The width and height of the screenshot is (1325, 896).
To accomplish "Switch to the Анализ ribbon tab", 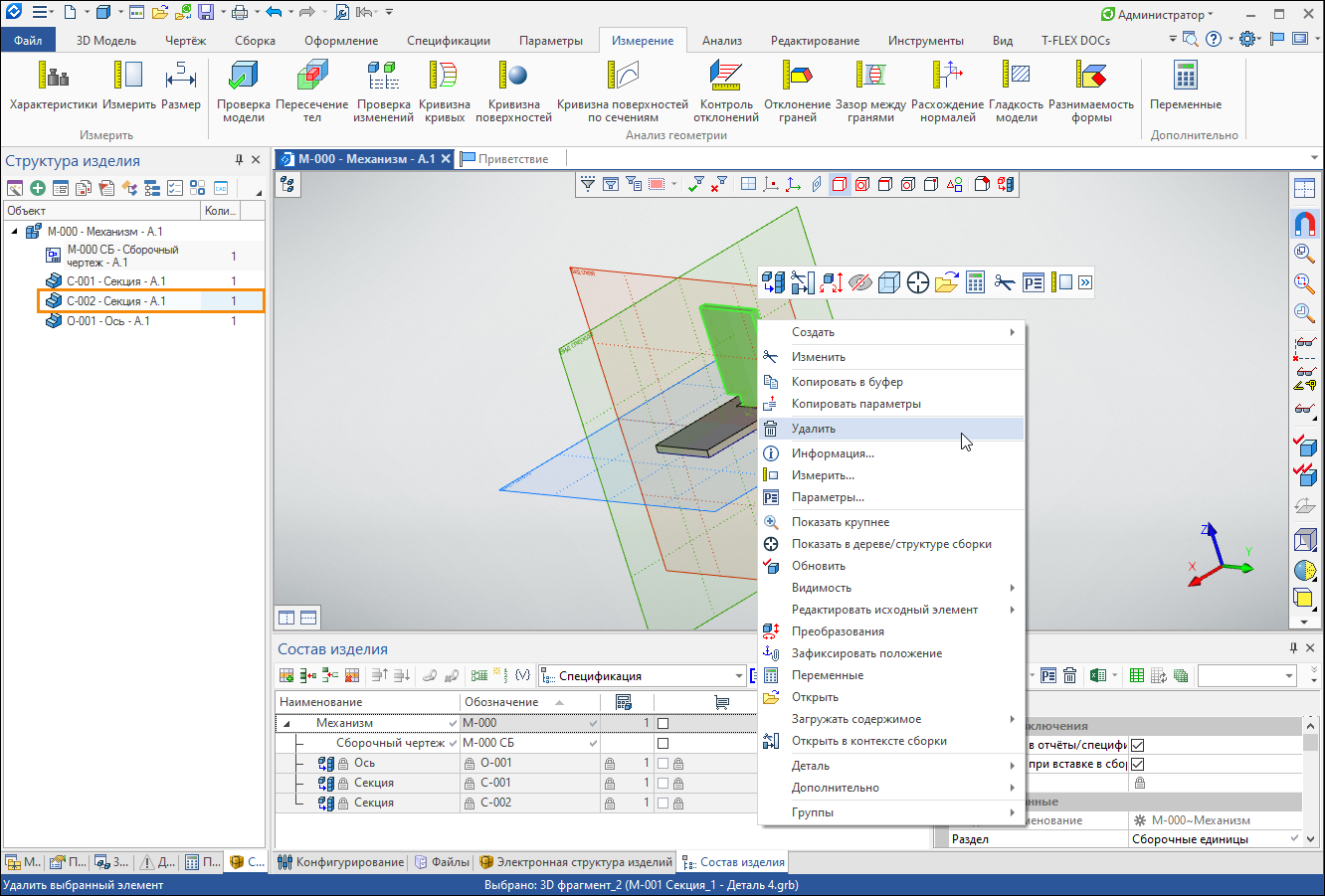I will [722, 41].
